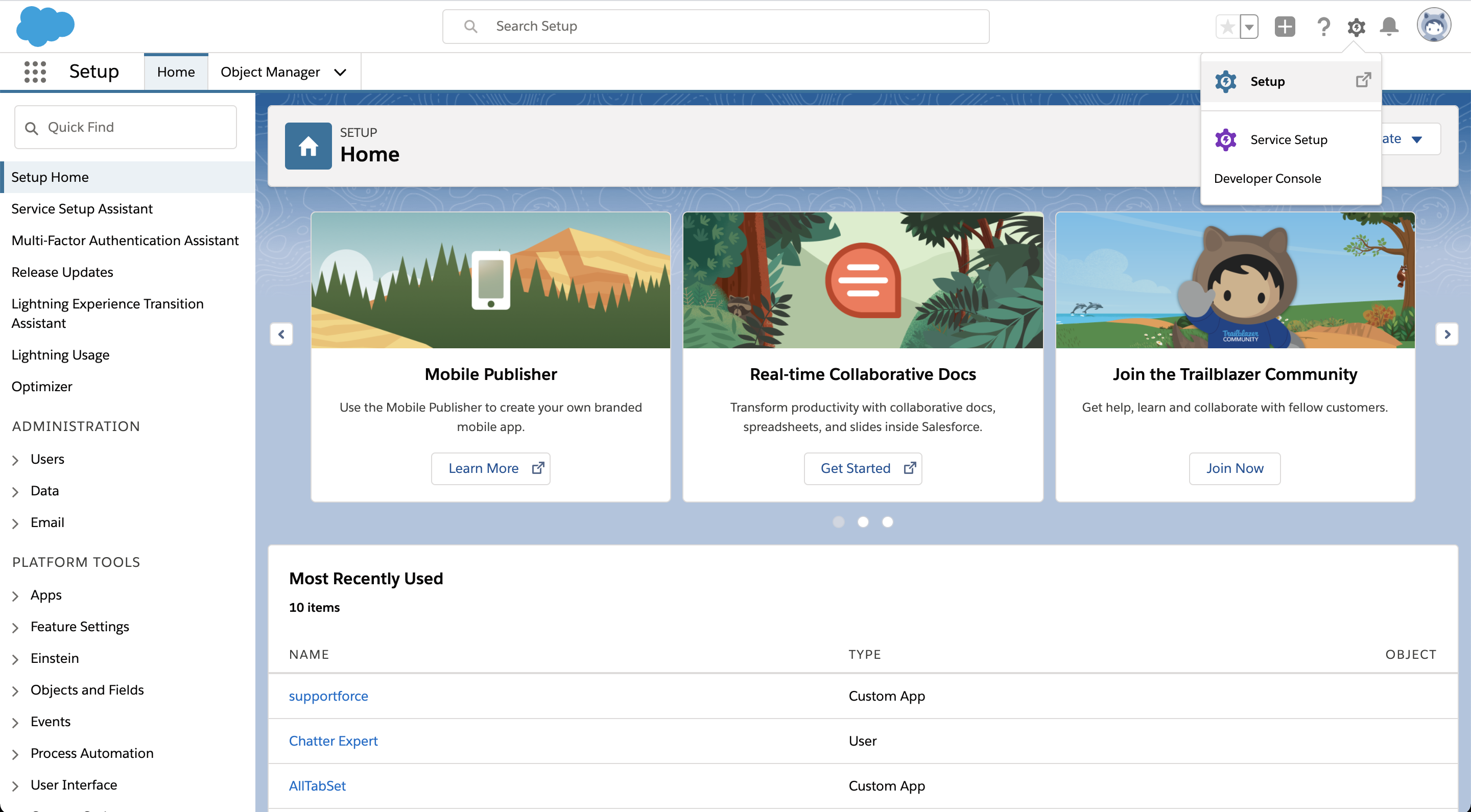Viewport: 1471px width, 812px height.
Task: Open the notifications bell
Action: (1389, 26)
